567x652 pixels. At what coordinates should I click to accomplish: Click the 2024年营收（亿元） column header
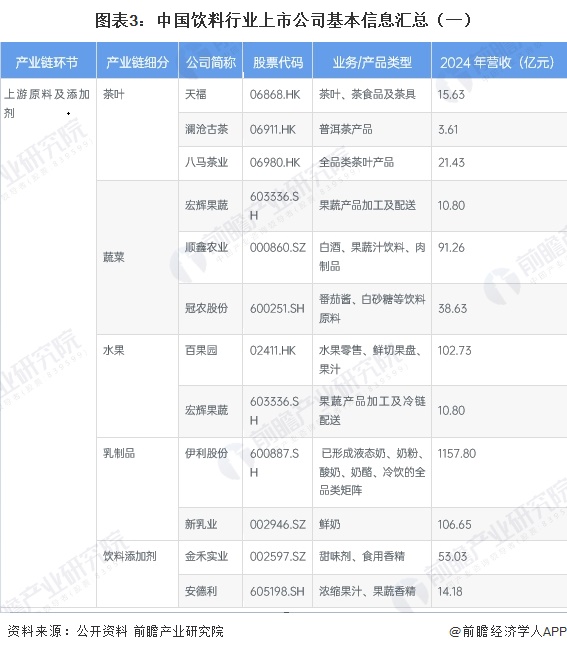(x=500, y=61)
